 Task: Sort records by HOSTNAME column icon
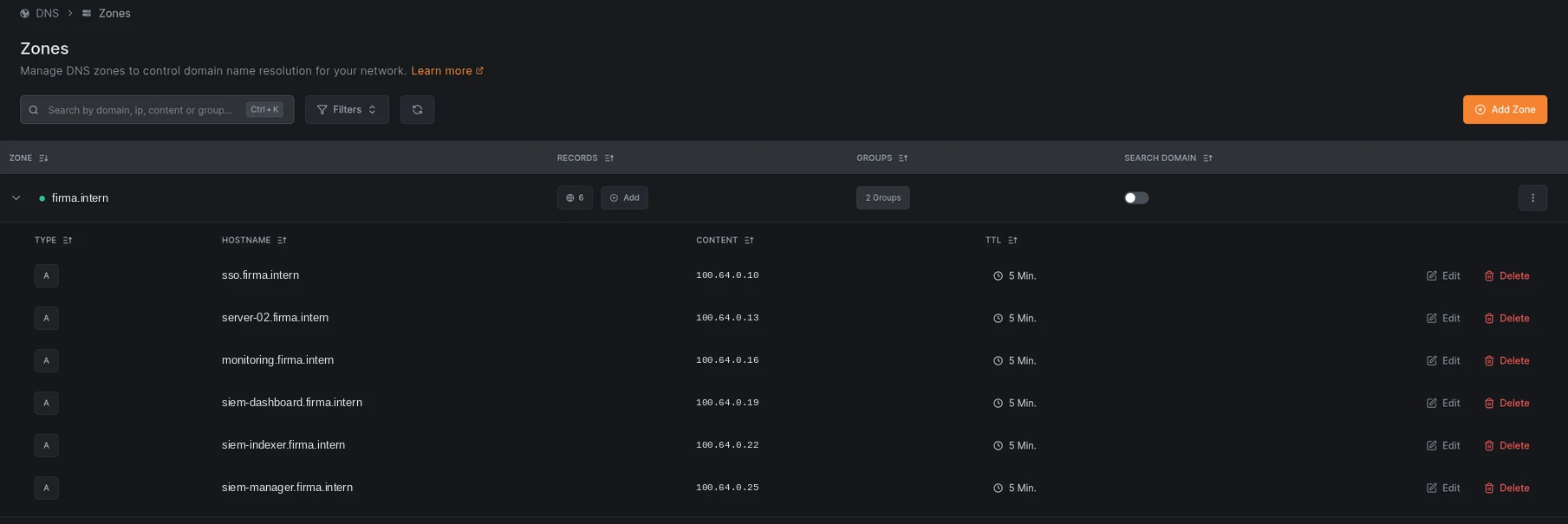point(282,241)
